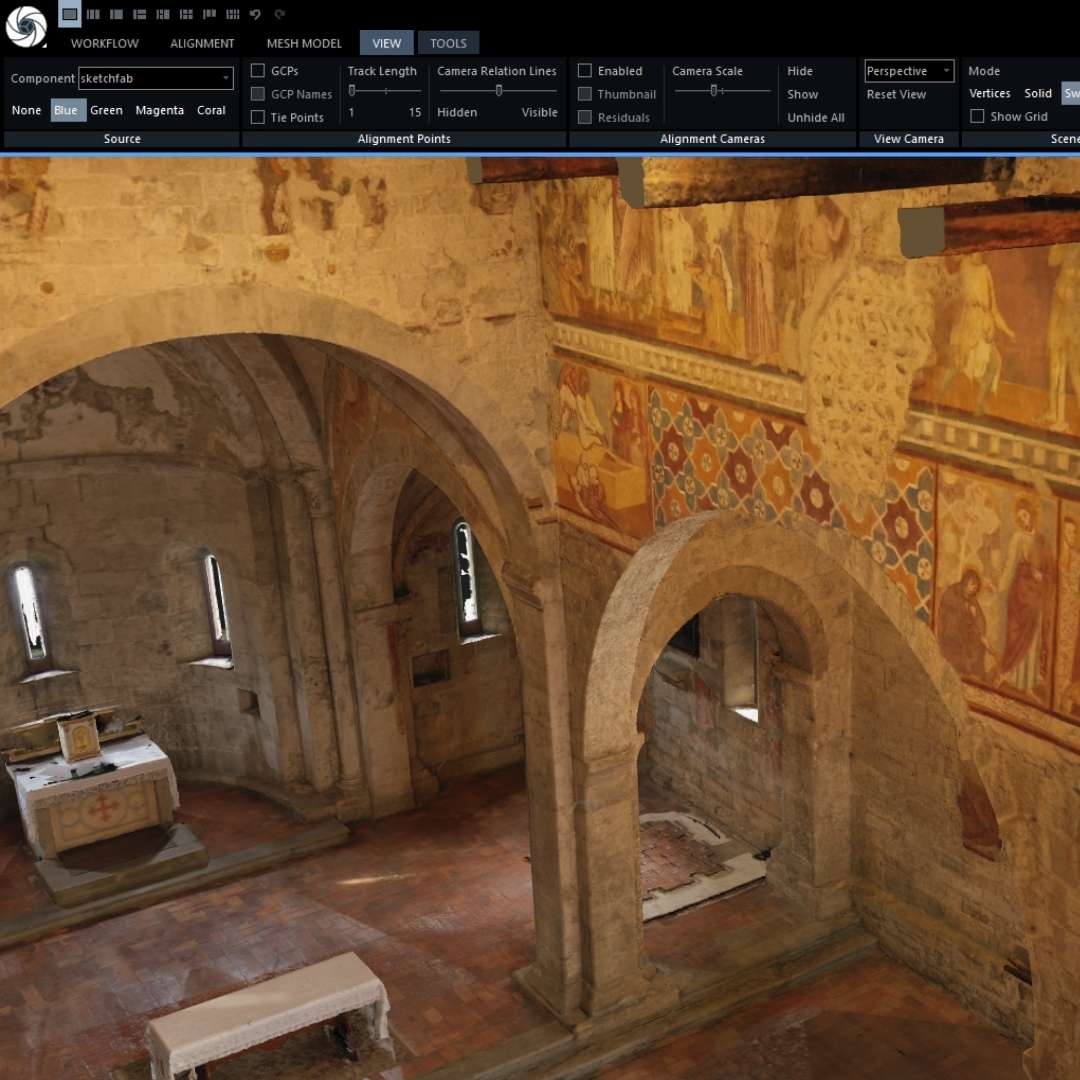
Task: Open the ALIGNMENT ribbon tab
Action: 202,43
